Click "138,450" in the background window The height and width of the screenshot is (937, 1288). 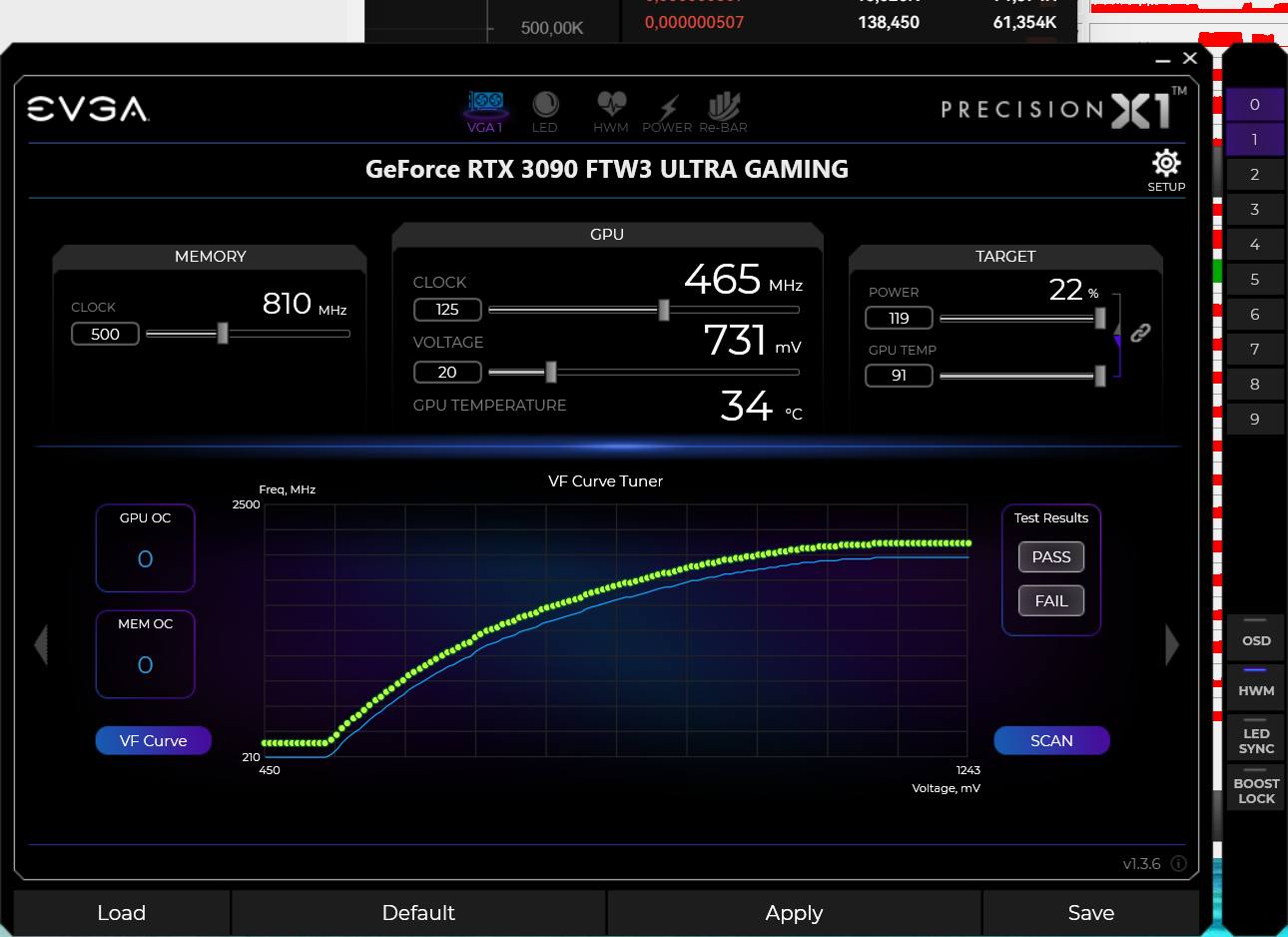click(889, 22)
